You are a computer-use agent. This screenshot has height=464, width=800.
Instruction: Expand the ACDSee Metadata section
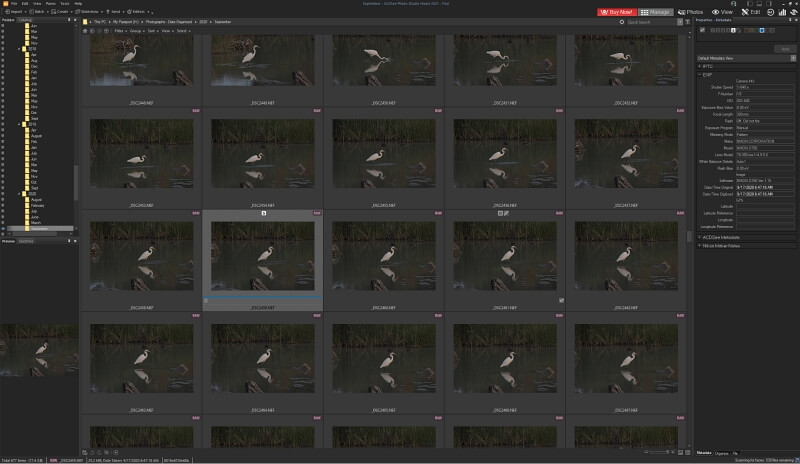699,237
